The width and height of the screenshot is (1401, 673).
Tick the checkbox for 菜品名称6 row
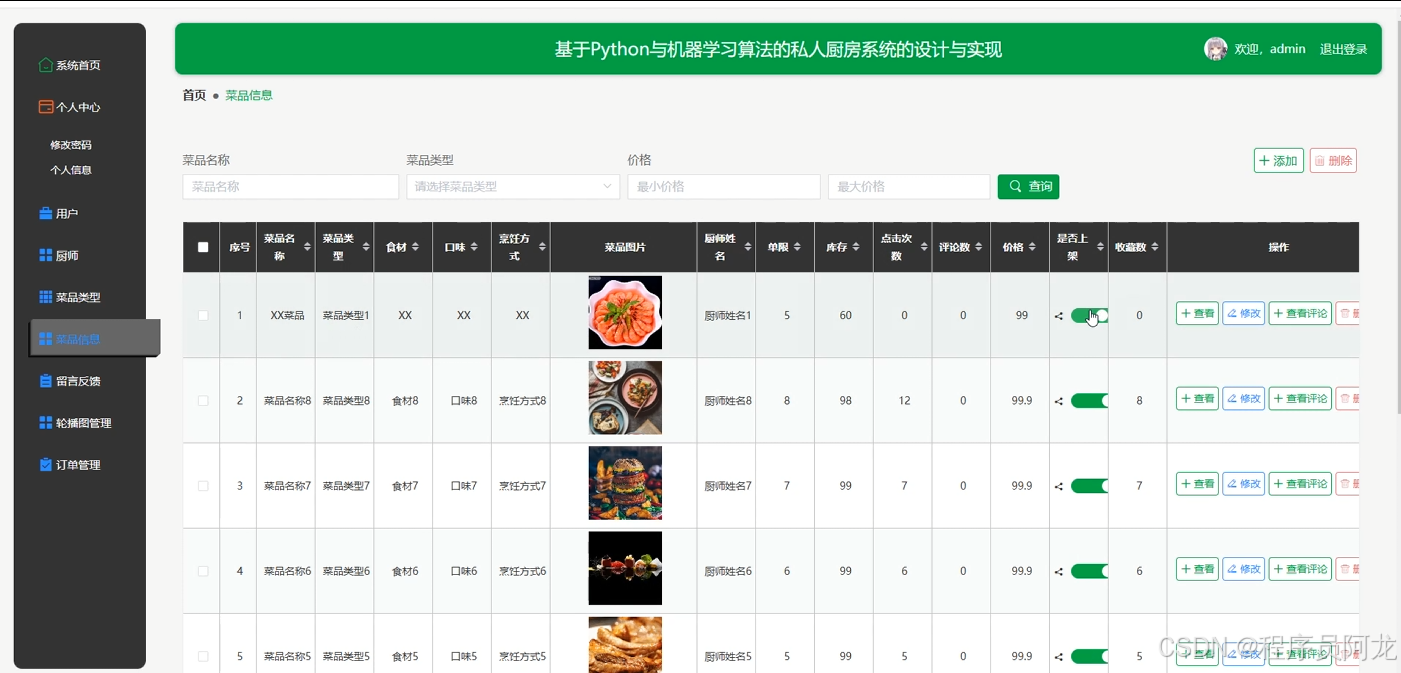coord(203,570)
